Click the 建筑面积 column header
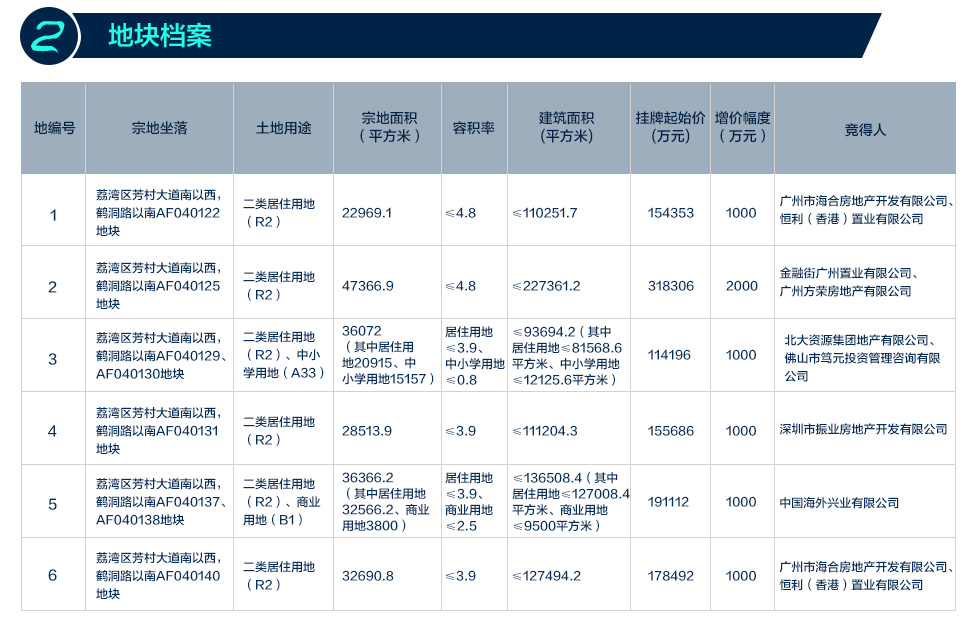This screenshot has width=980, height=636. coord(567,127)
